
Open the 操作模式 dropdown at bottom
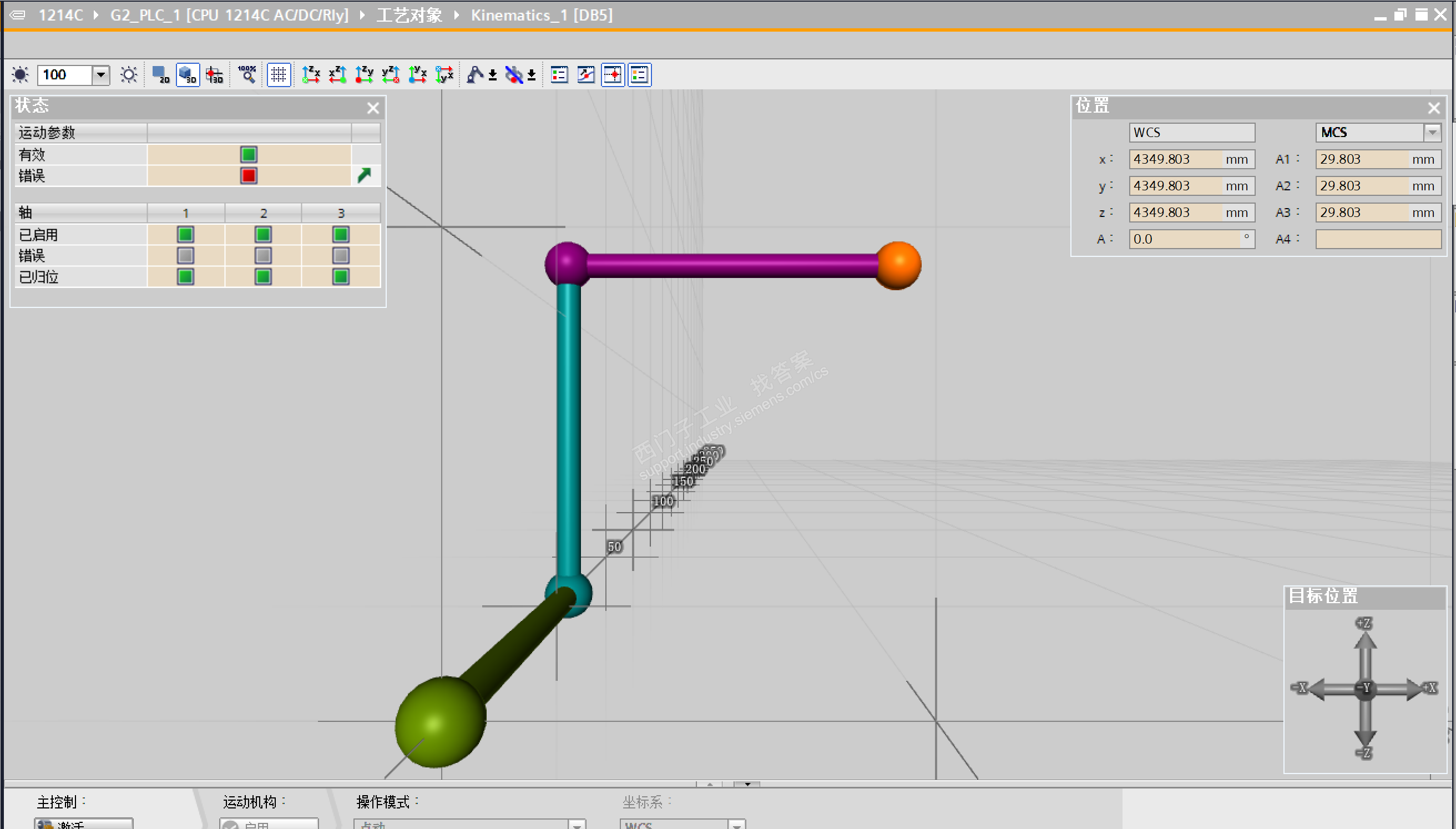tap(577, 824)
